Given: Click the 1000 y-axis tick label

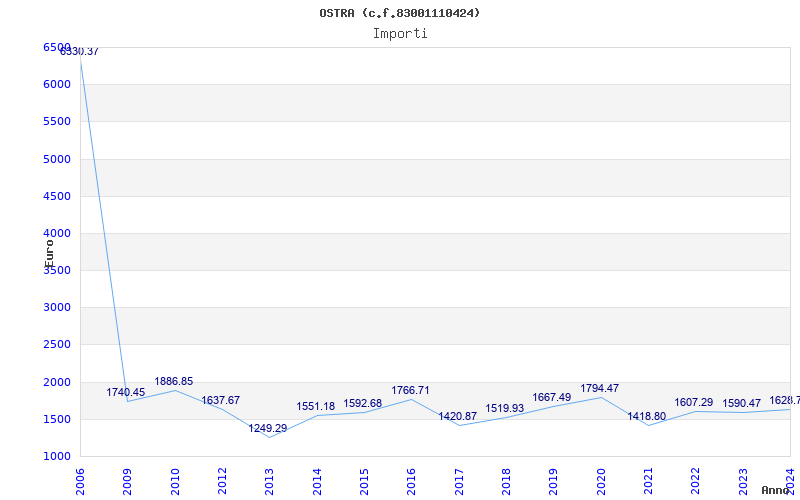Looking at the screenshot, I should (x=57, y=456).
